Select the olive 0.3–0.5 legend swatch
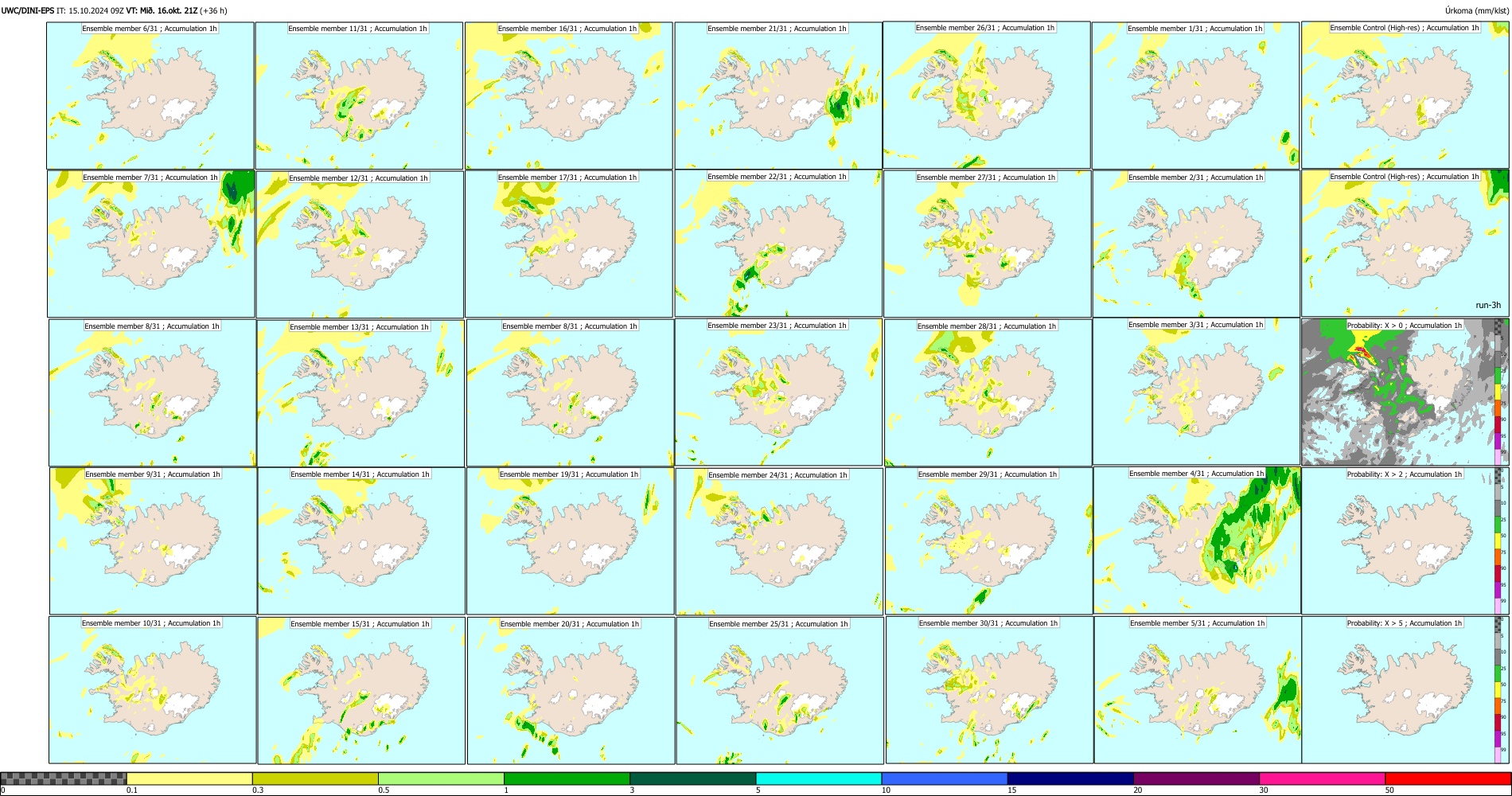The image size is (1512, 796). [x=315, y=778]
